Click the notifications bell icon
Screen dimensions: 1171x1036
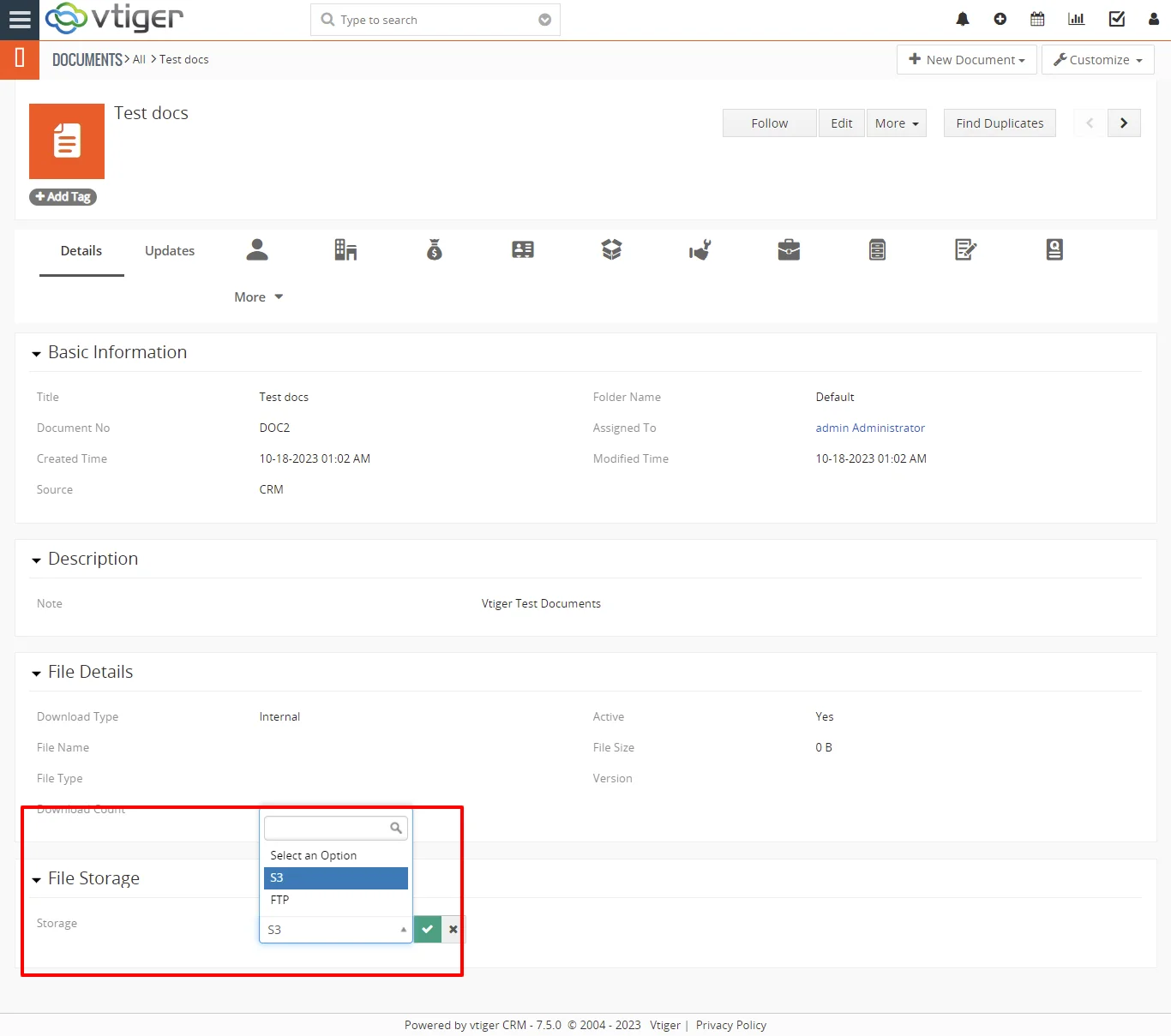pos(963,19)
